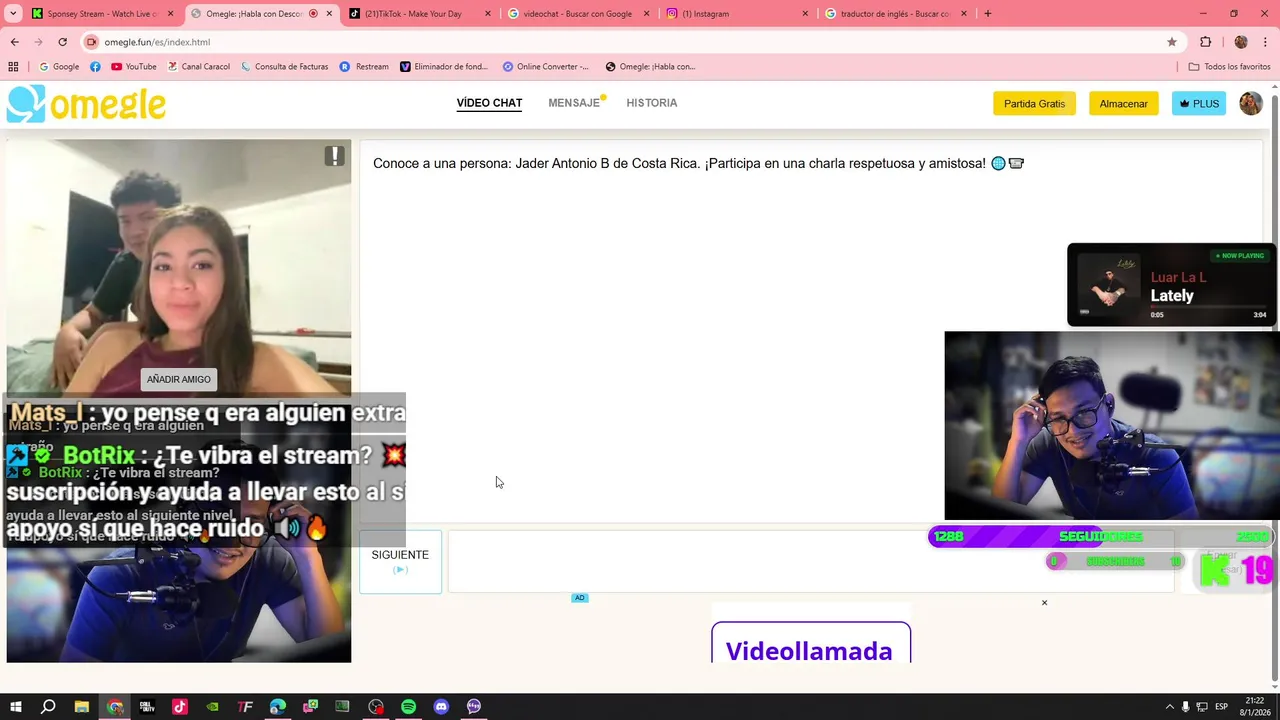Go back to previous page
1280x720 pixels.
coord(15,42)
